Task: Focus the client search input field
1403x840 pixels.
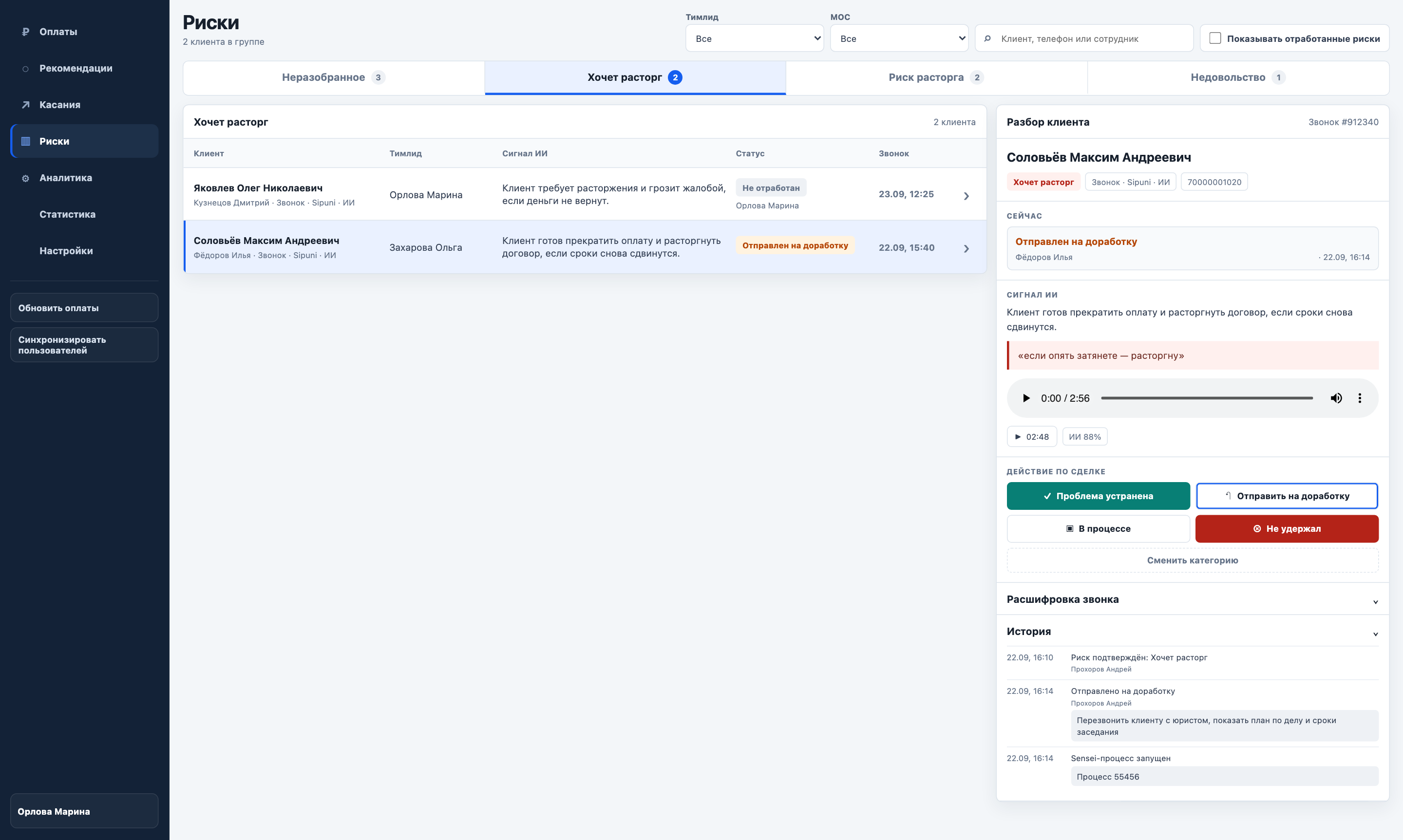Action: (x=1084, y=38)
